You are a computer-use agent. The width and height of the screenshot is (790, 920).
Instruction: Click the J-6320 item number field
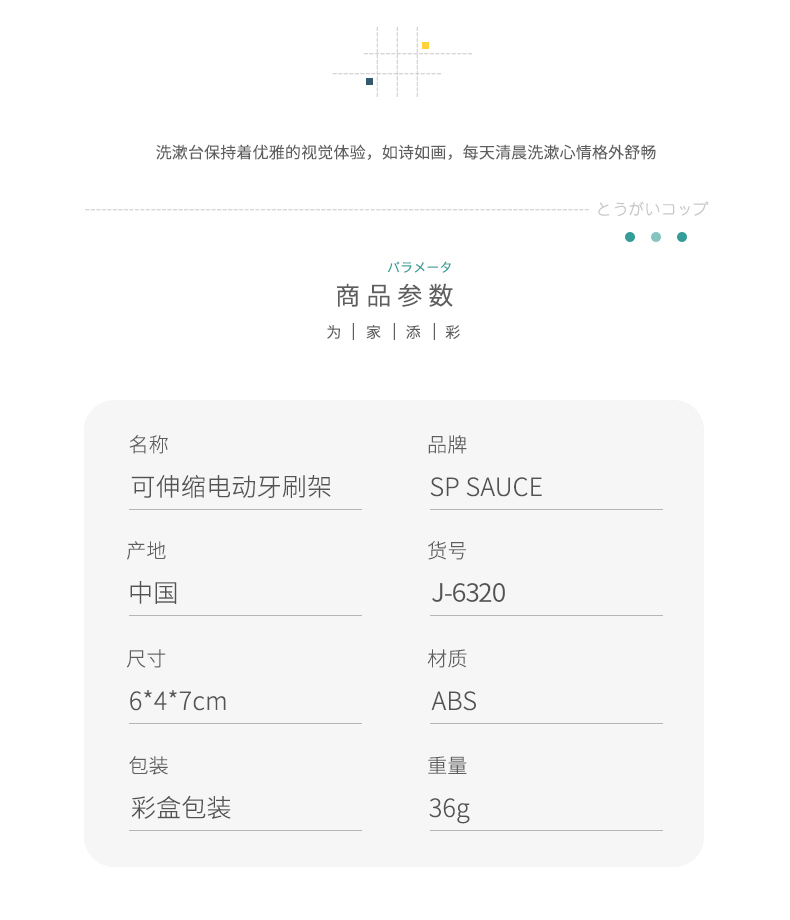click(x=468, y=593)
